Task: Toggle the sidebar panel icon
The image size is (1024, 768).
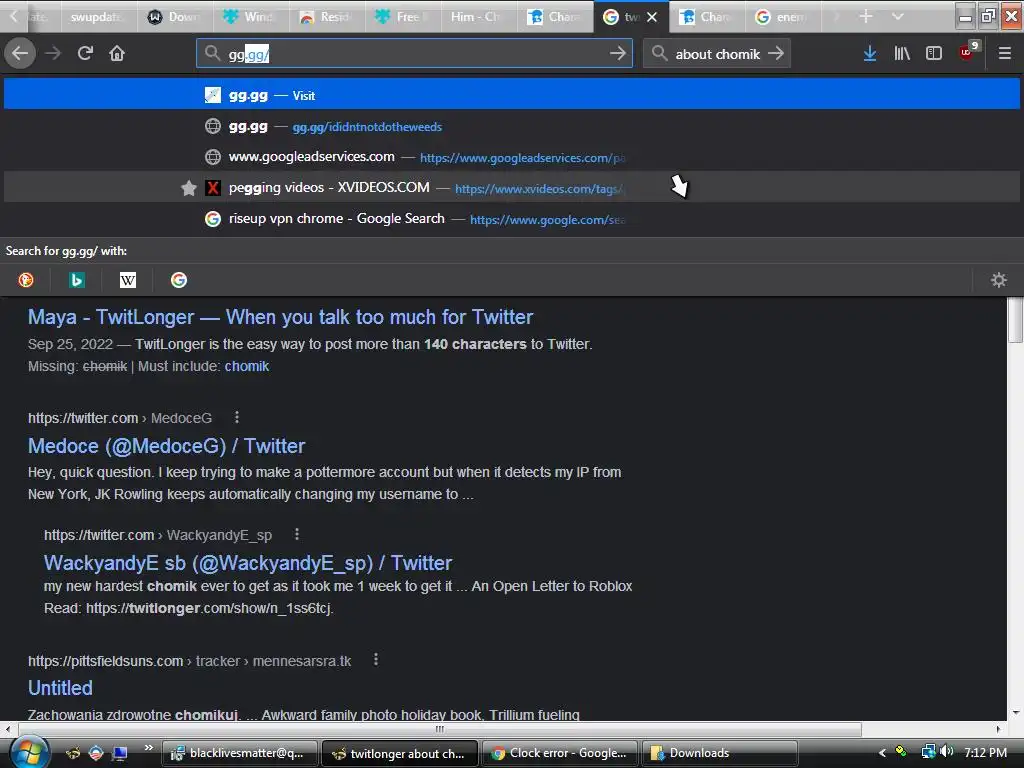Action: [x=934, y=54]
